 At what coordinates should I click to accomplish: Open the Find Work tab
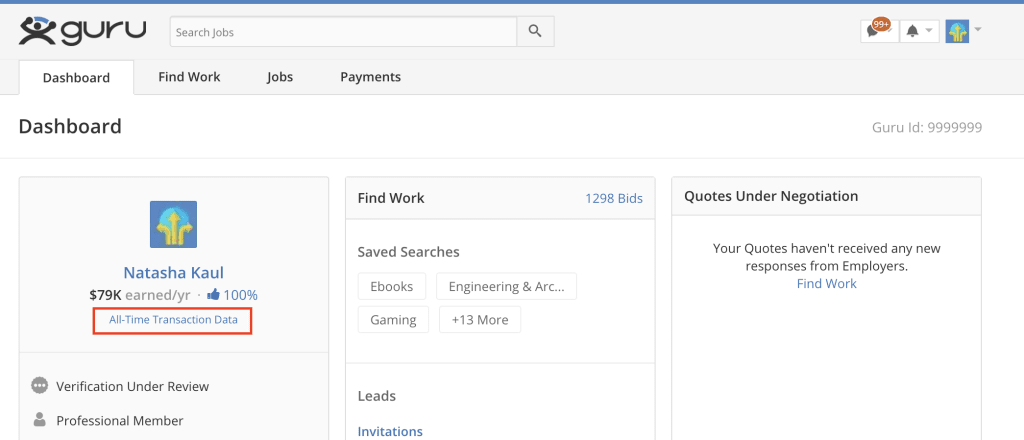[189, 77]
